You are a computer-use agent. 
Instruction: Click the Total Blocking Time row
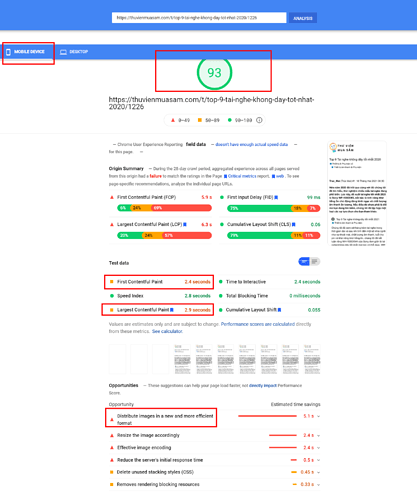point(270,296)
